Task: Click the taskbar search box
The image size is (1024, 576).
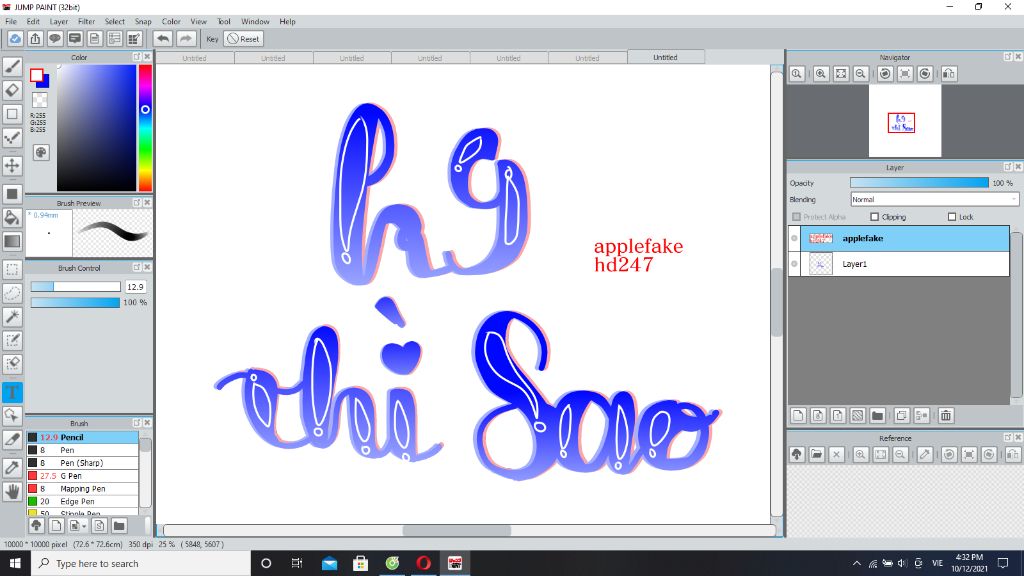Action: pos(141,563)
